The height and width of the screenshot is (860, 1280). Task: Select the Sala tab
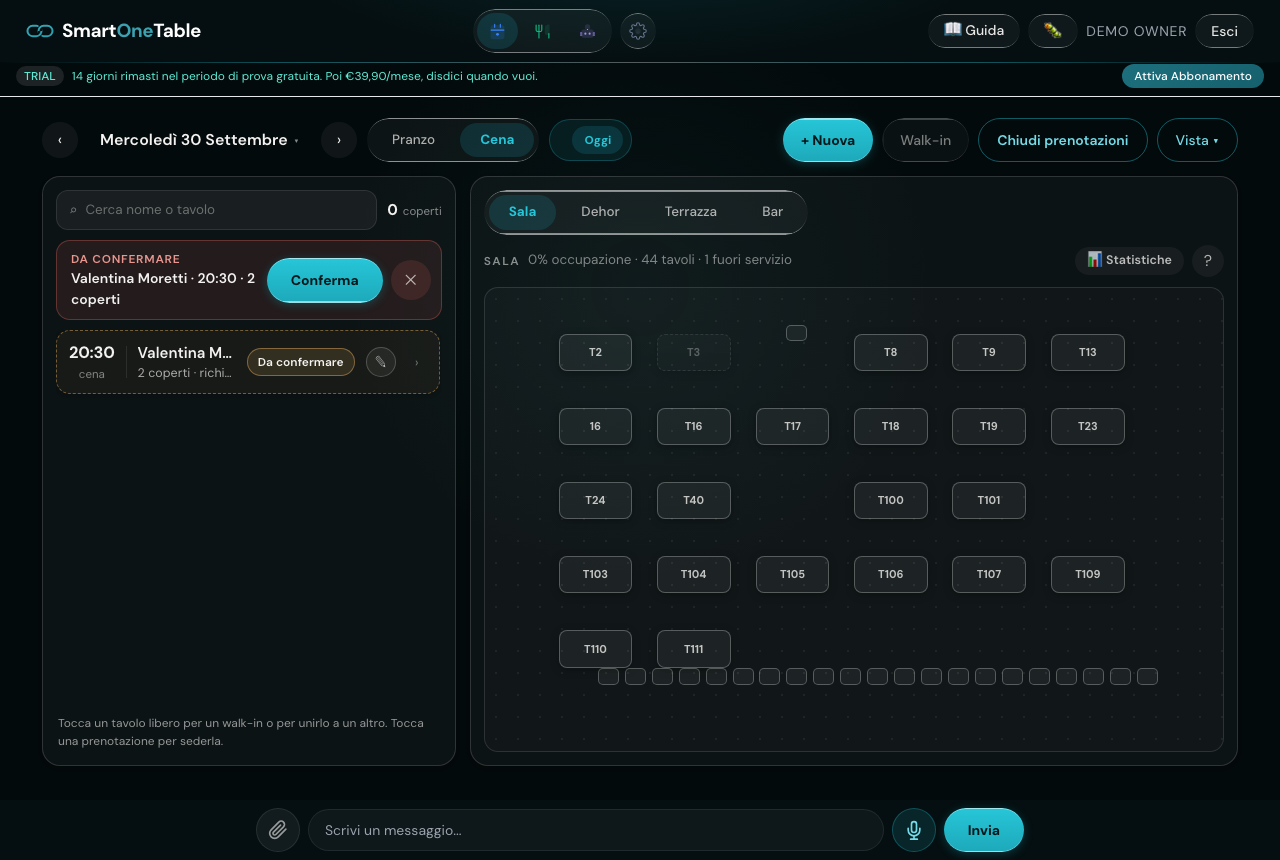tap(522, 212)
